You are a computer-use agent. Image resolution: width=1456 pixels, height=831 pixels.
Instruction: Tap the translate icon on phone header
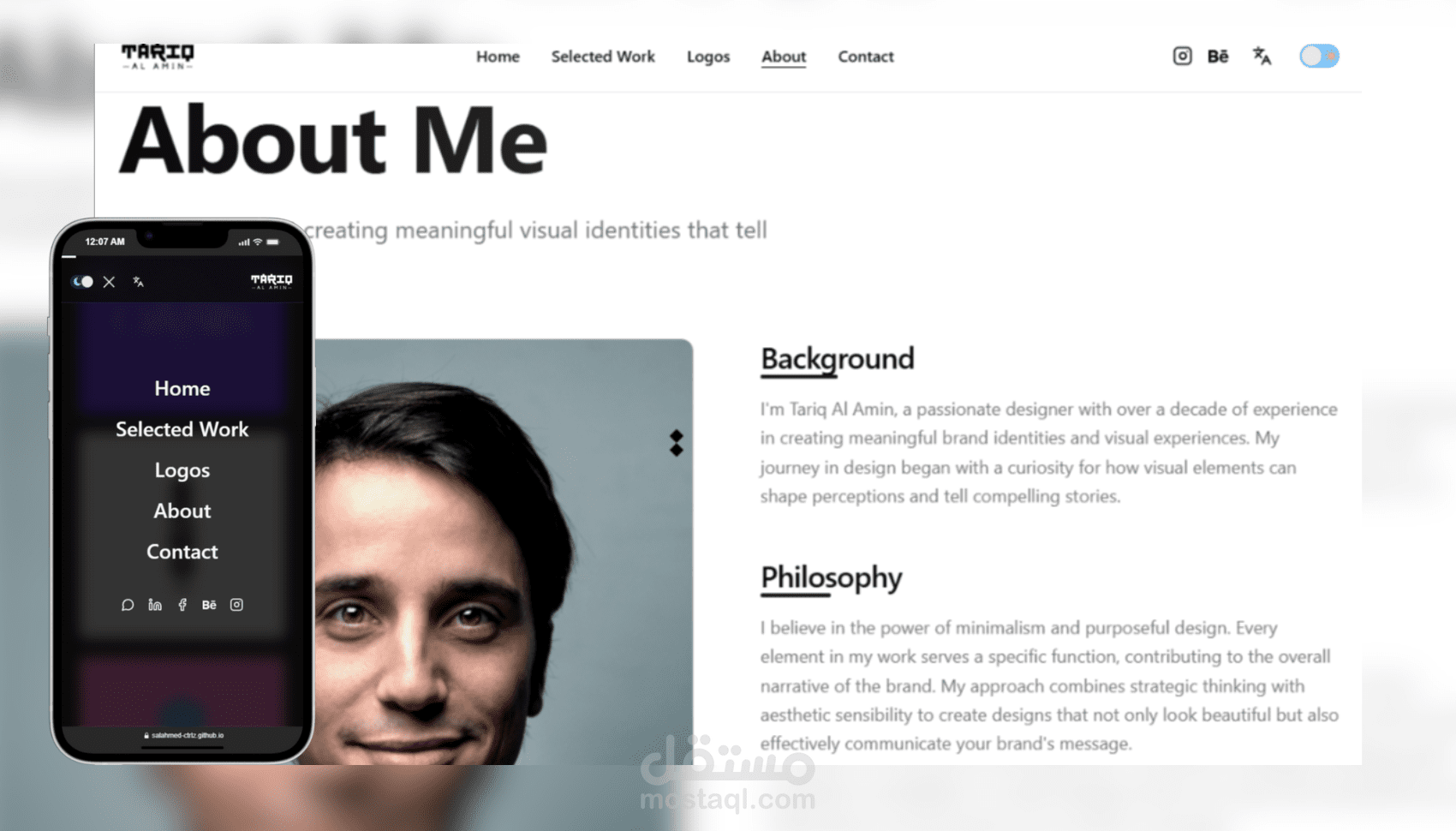click(138, 282)
